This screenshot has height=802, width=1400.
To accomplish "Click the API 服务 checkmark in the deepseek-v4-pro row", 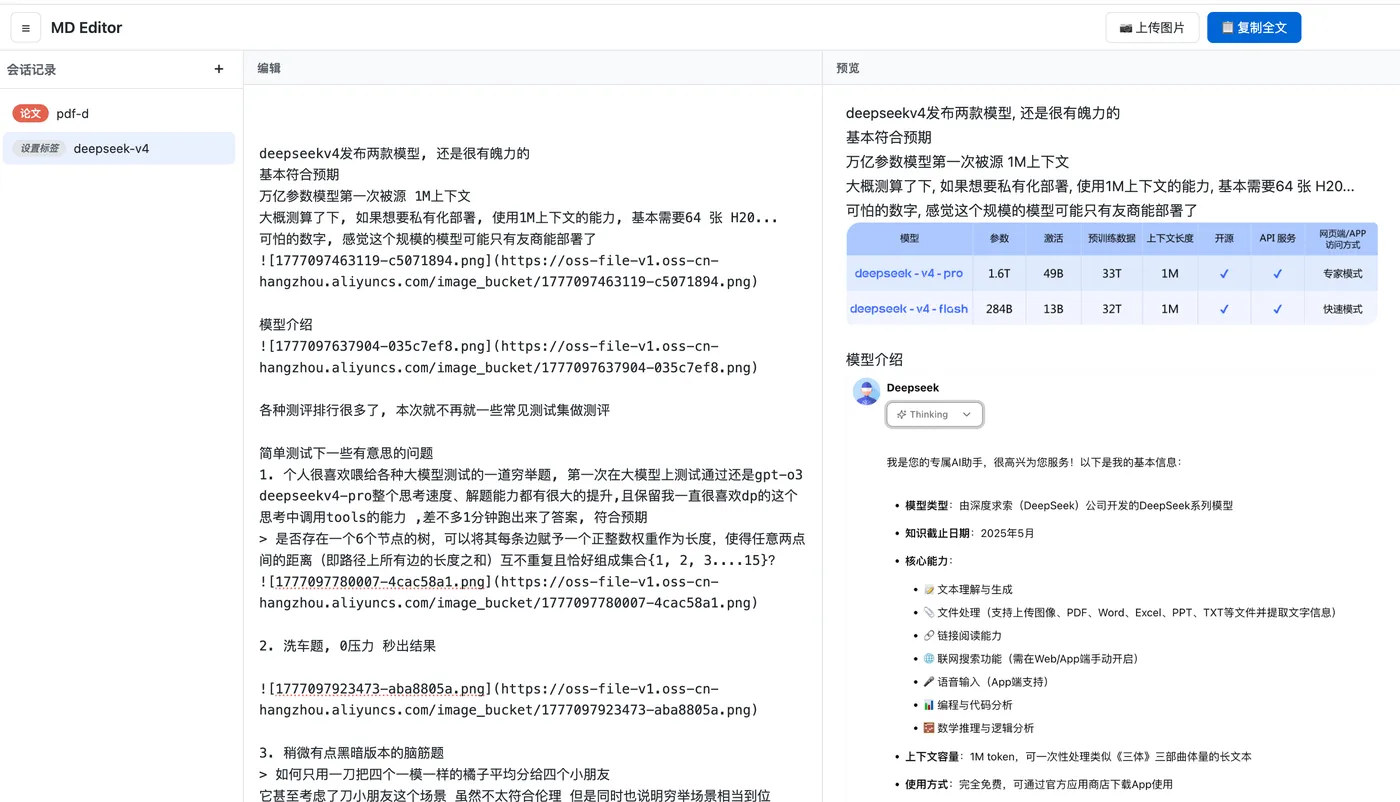I will click(x=1277, y=273).
